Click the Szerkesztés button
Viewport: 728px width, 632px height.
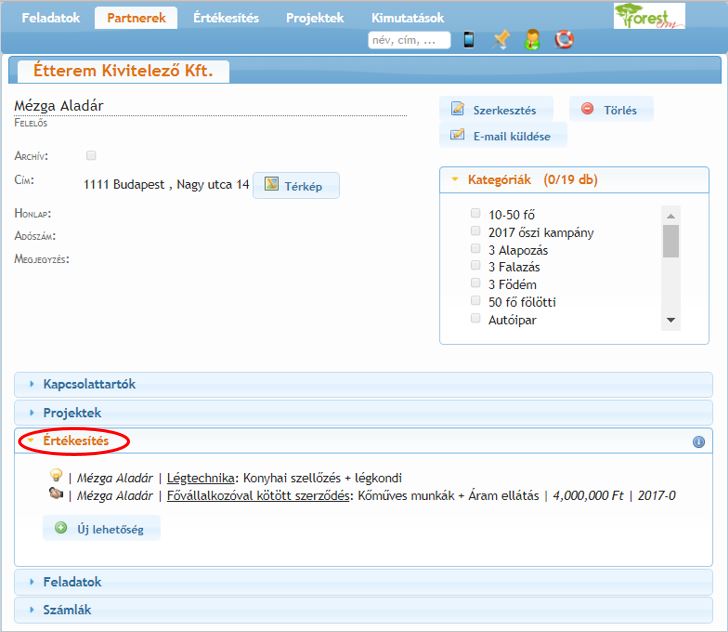click(x=495, y=110)
